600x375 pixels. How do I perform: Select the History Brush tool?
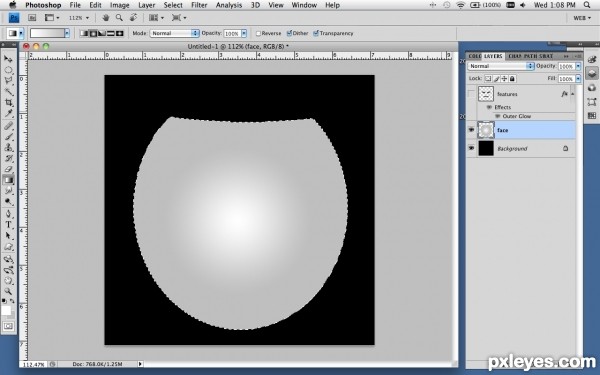click(x=8, y=158)
